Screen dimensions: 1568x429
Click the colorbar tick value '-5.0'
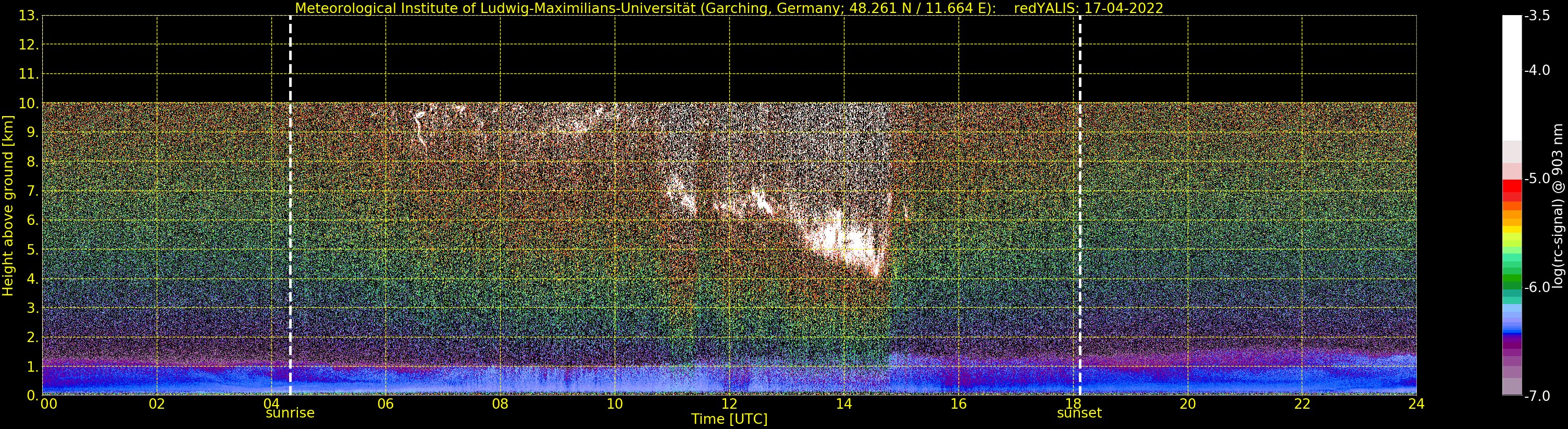point(1537,179)
